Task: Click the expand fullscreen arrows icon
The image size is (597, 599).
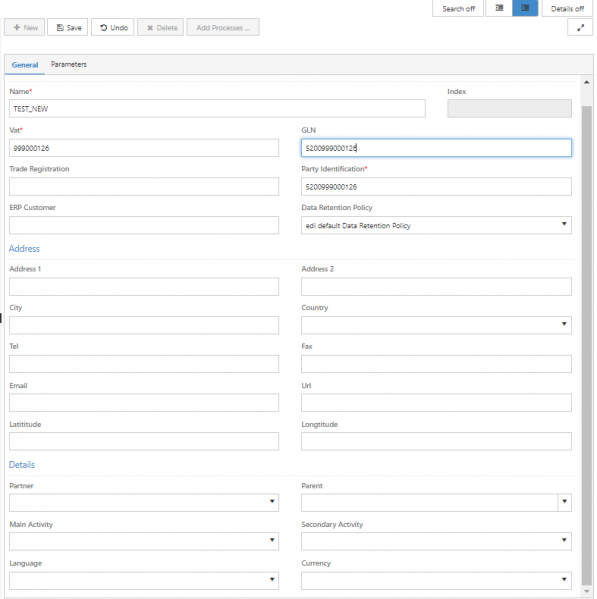Action: (580, 28)
